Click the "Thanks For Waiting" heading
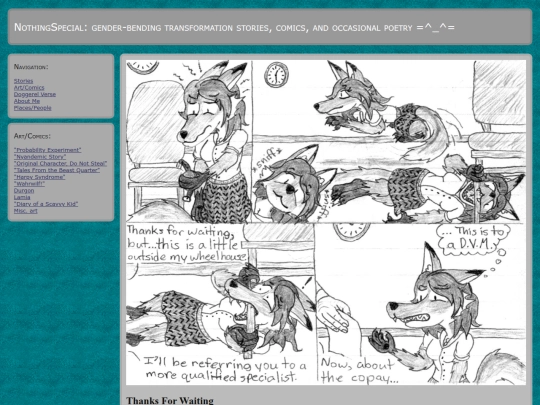 pos(170,401)
